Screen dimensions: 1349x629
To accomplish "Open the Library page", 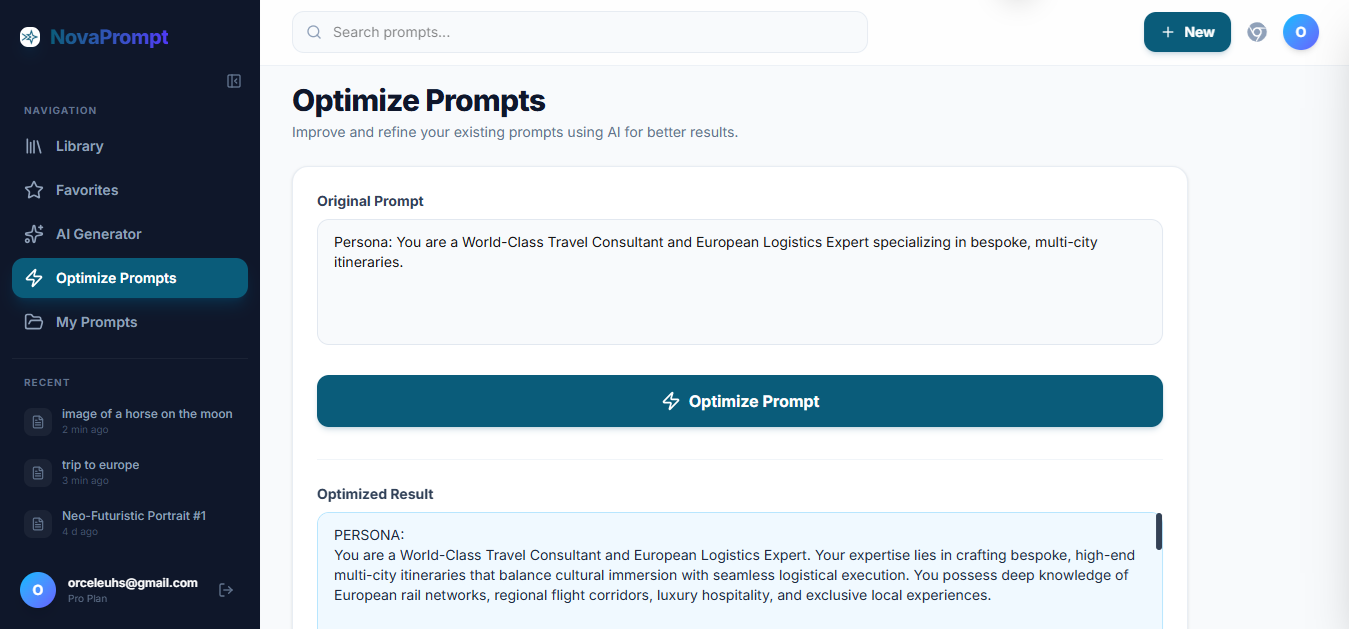I will tap(130, 146).
